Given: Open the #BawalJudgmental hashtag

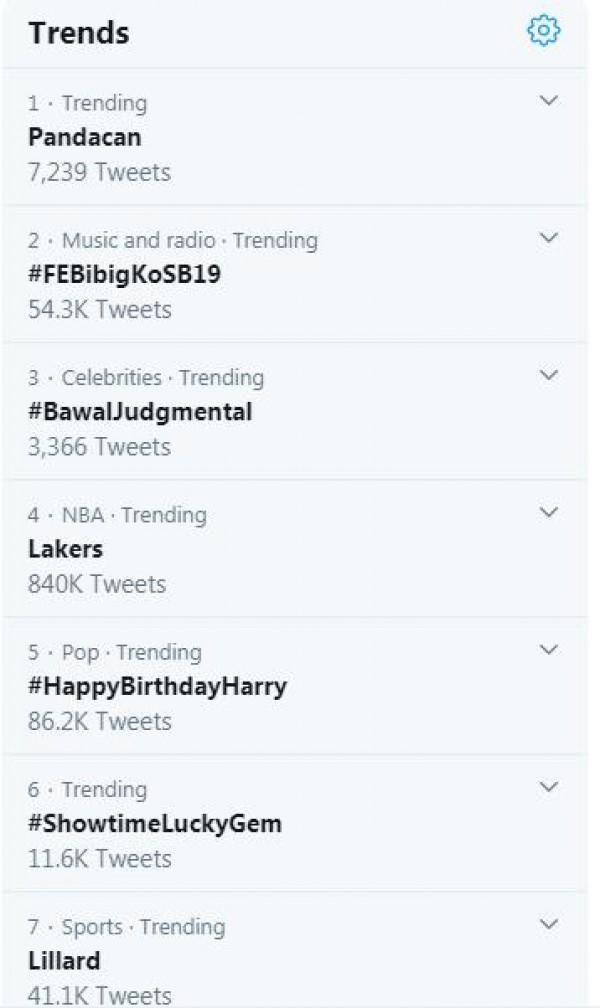Looking at the screenshot, I should [x=140, y=411].
